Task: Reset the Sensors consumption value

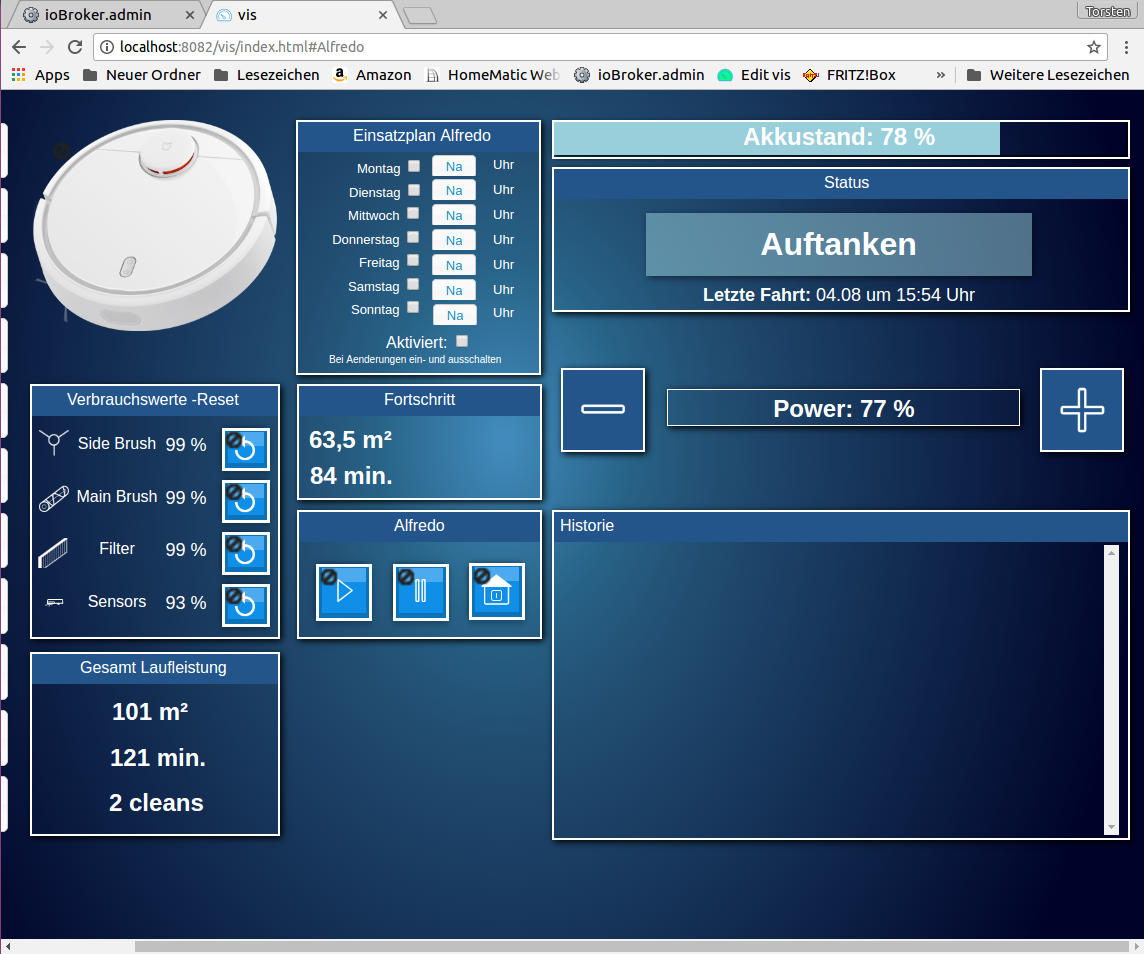Action: click(246, 606)
